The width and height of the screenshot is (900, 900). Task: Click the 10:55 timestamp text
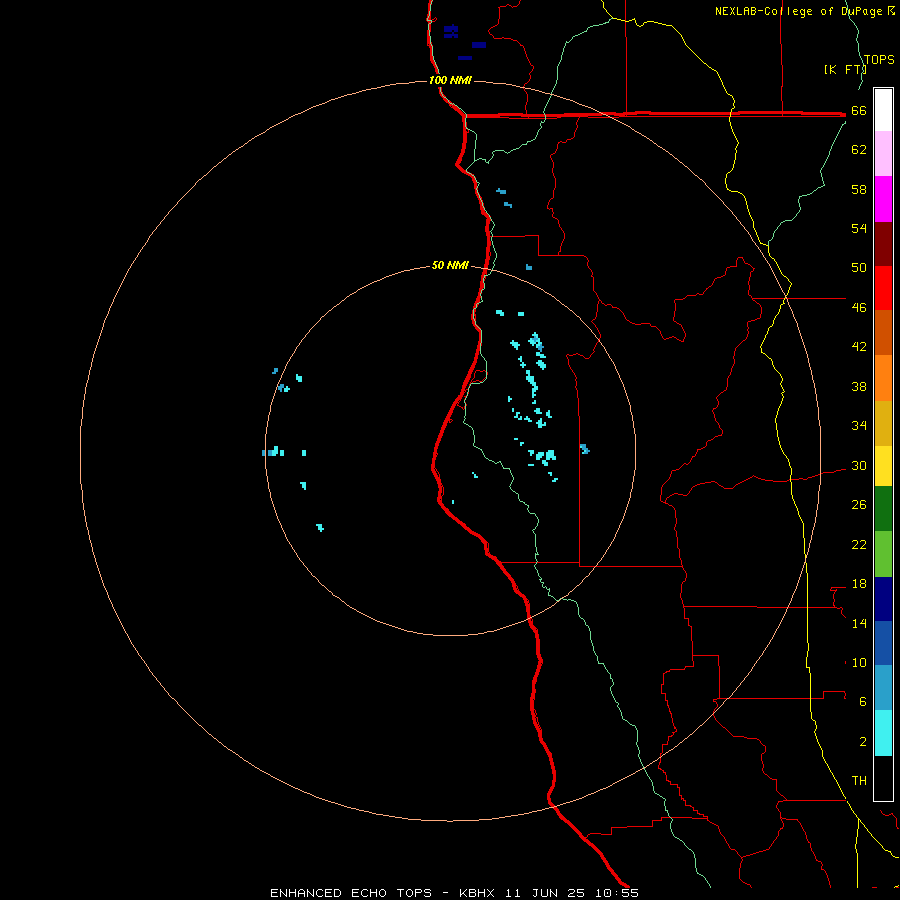[616, 893]
